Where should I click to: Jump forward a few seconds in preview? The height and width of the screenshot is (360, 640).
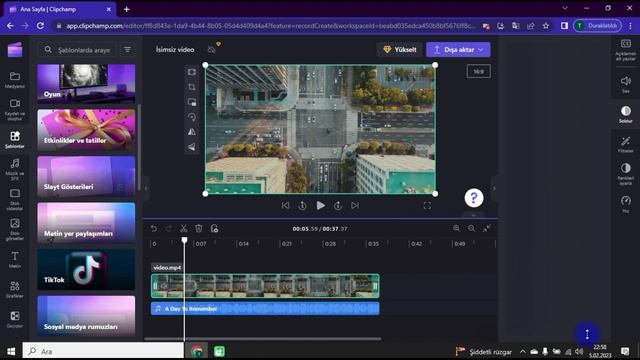(338, 206)
